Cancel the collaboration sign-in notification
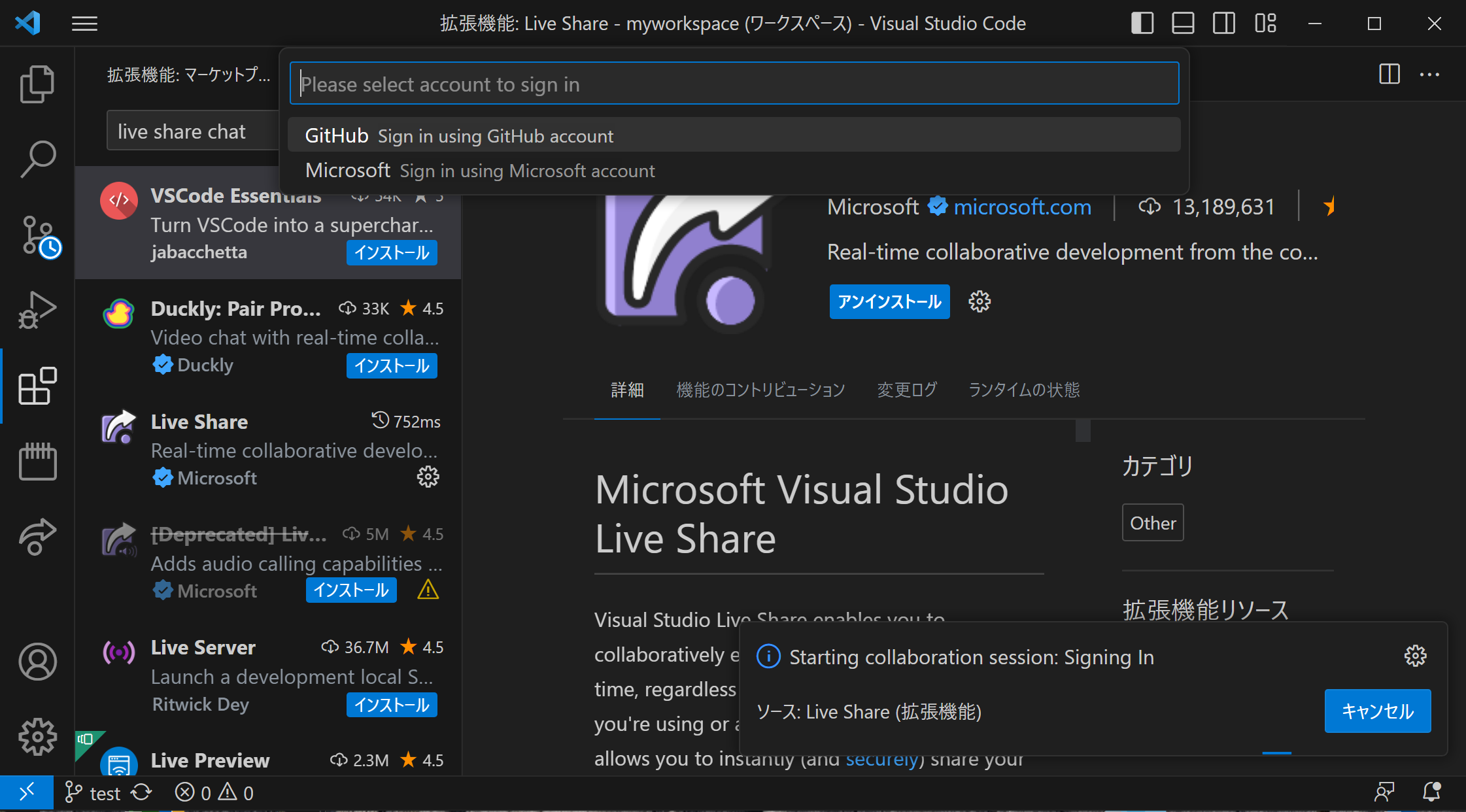This screenshot has height=812, width=1466. (1378, 711)
